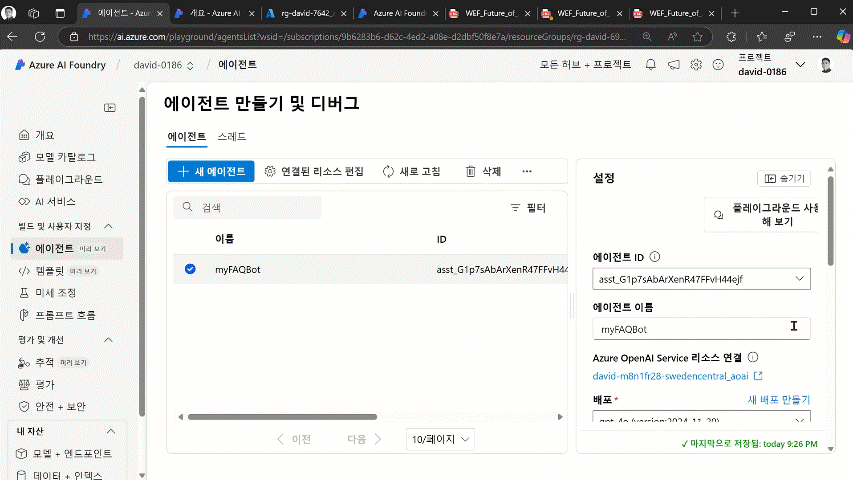Click the 에이전트 이름 text field
The width and height of the screenshot is (853, 480).
coord(690,328)
